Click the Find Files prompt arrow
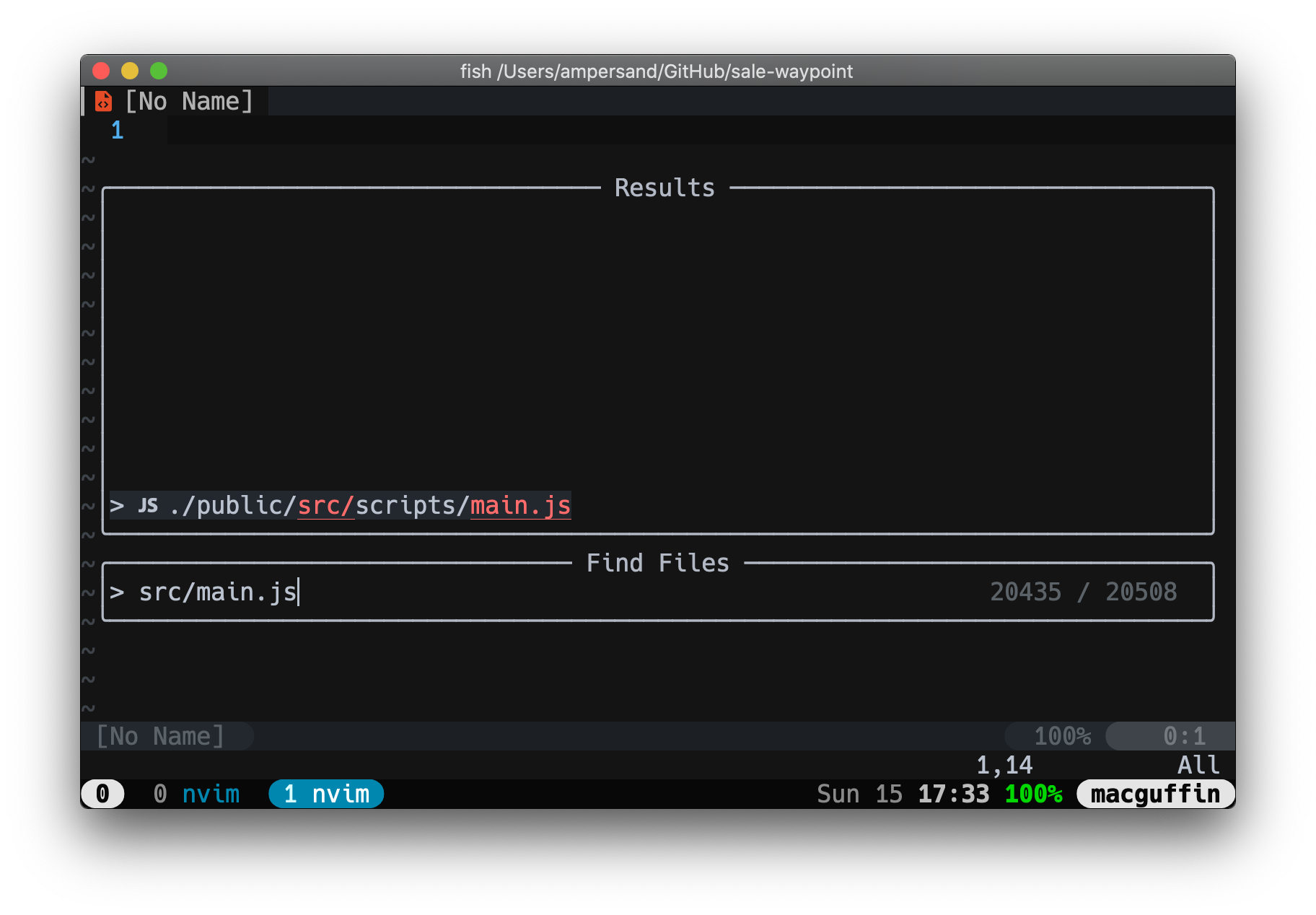Screen dimensions: 1316x915 pos(118,592)
